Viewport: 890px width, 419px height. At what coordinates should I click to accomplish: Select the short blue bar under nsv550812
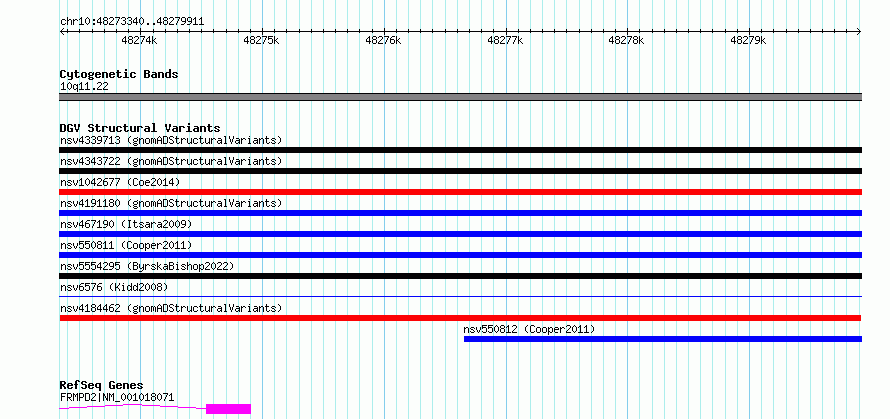click(662, 339)
